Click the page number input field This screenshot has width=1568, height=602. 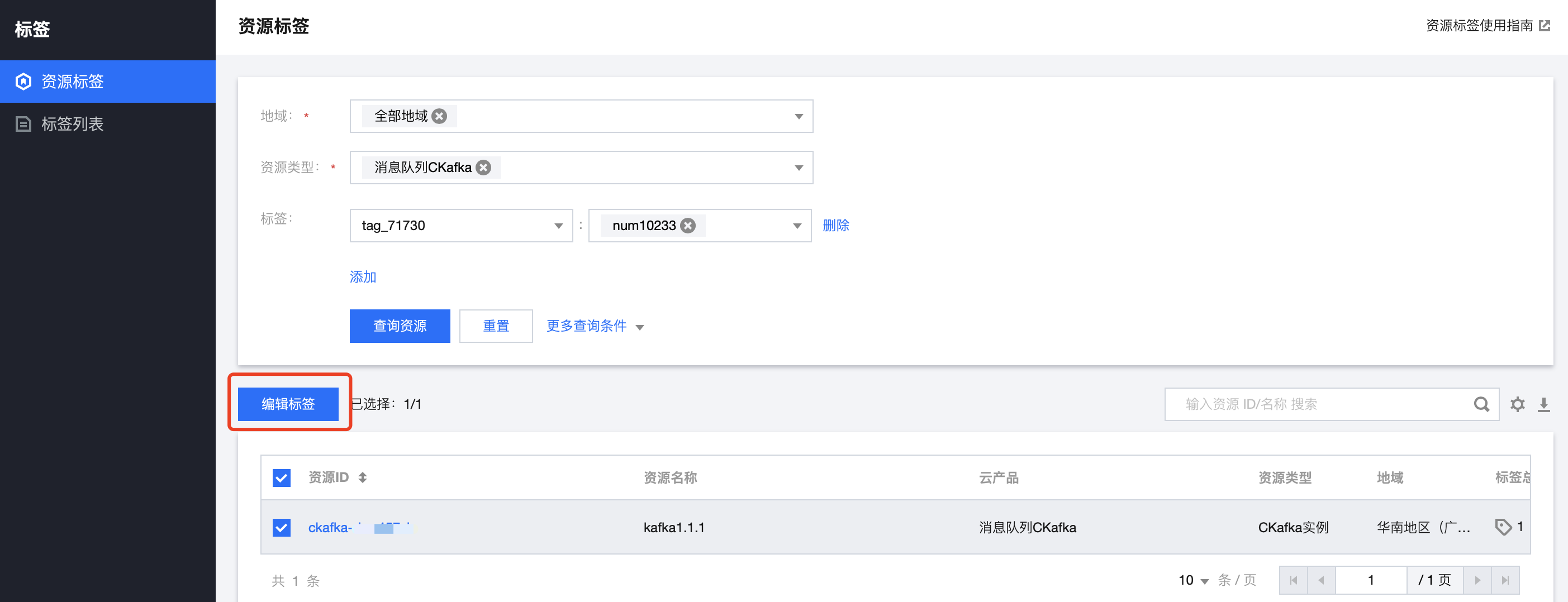coord(1371,580)
